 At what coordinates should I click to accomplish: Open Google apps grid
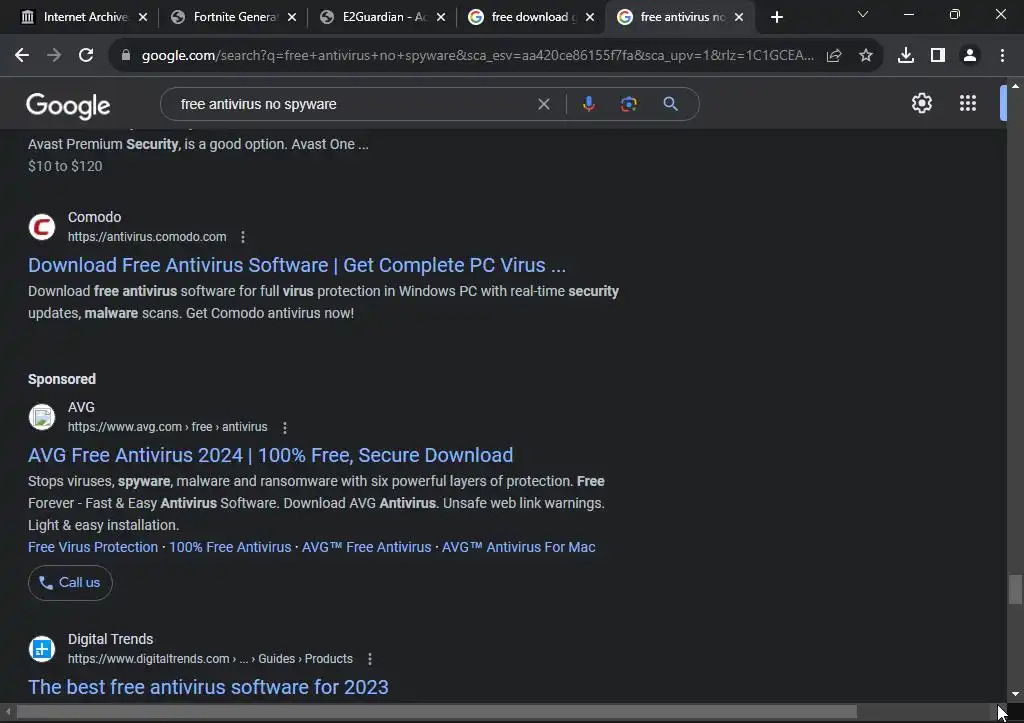pyautogui.click(x=968, y=103)
